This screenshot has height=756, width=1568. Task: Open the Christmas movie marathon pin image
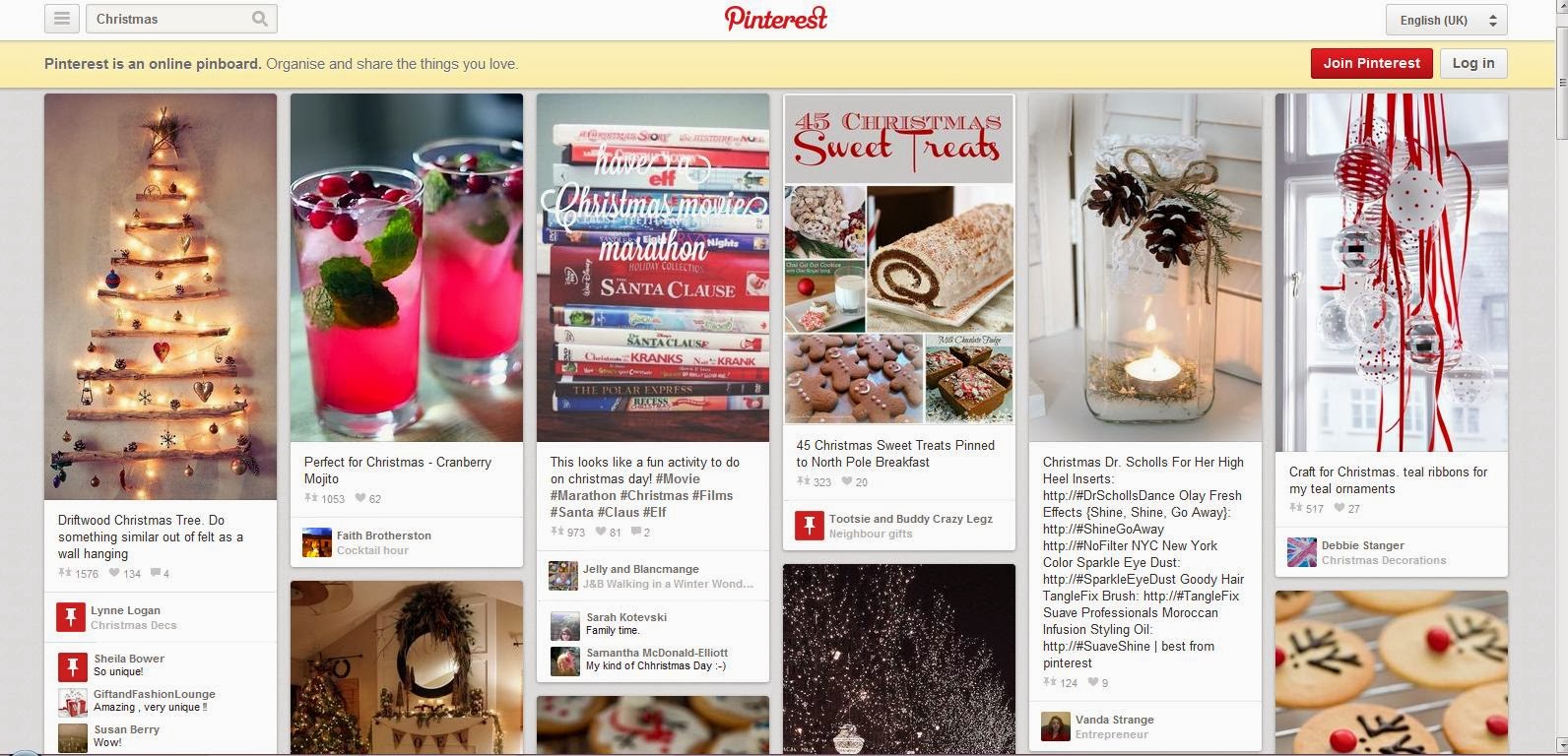[653, 268]
